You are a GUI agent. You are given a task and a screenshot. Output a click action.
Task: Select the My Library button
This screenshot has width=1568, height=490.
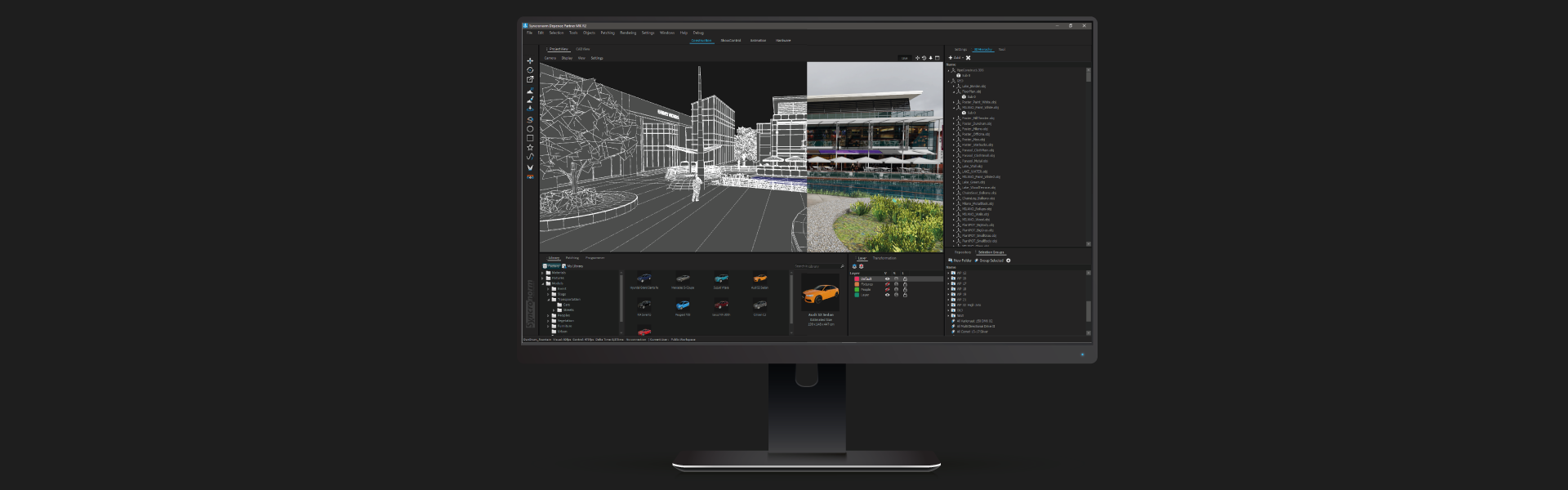(x=572, y=266)
